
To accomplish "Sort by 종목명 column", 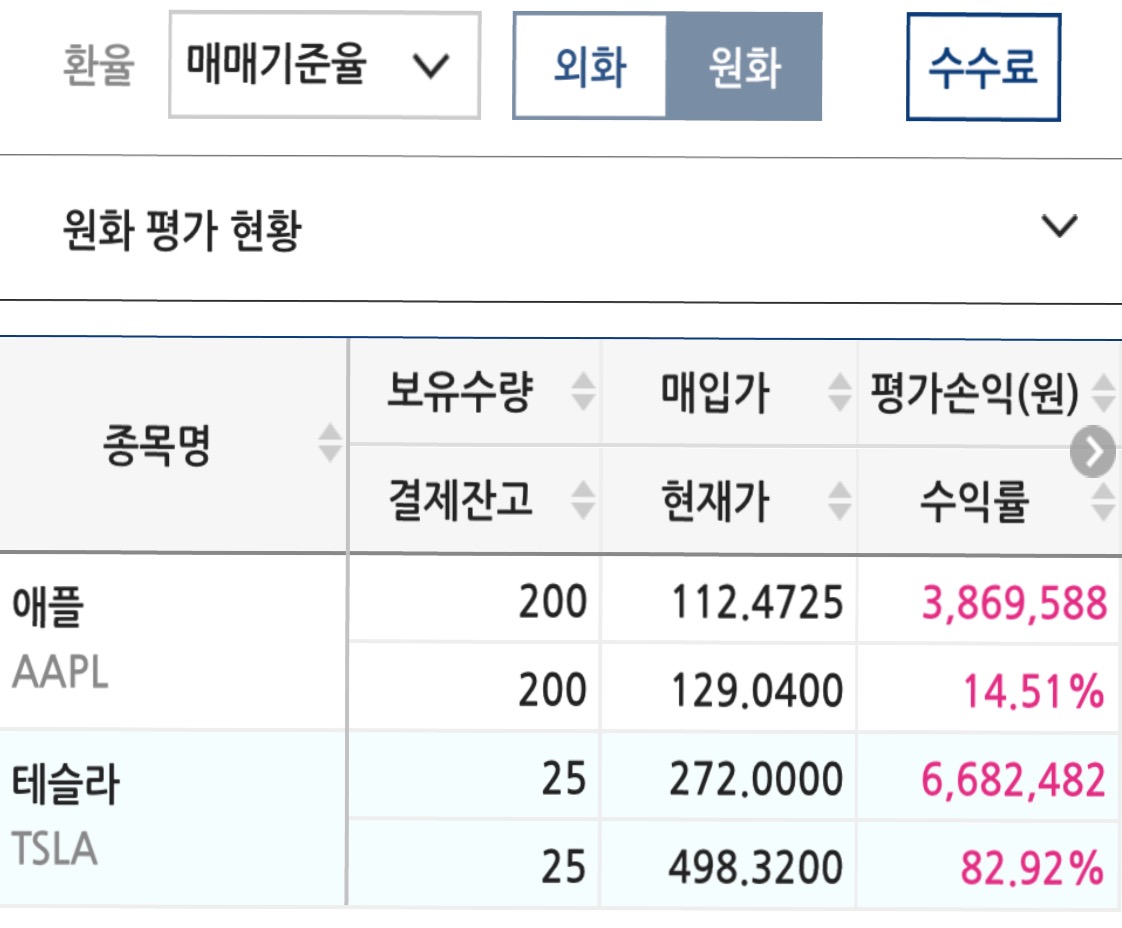I will 330,443.
